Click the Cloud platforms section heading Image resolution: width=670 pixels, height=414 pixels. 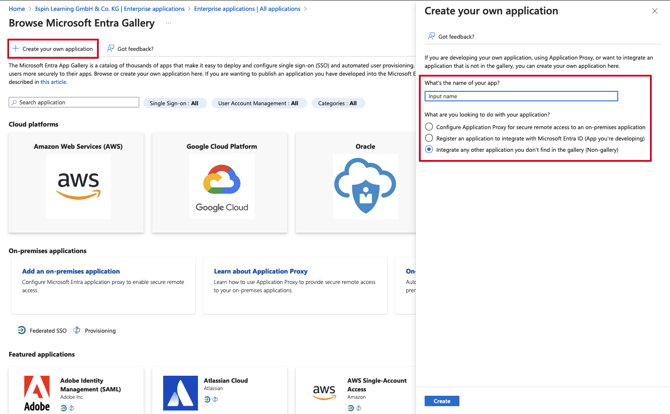coord(33,124)
